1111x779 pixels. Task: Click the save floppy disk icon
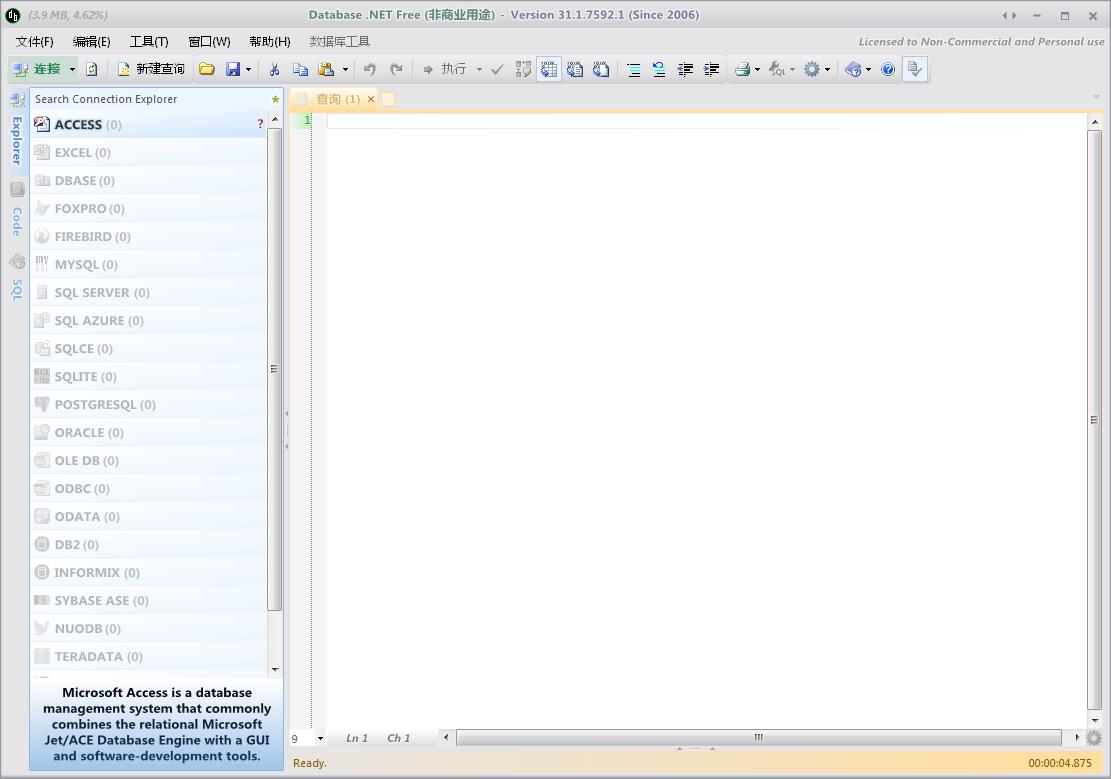[232, 69]
